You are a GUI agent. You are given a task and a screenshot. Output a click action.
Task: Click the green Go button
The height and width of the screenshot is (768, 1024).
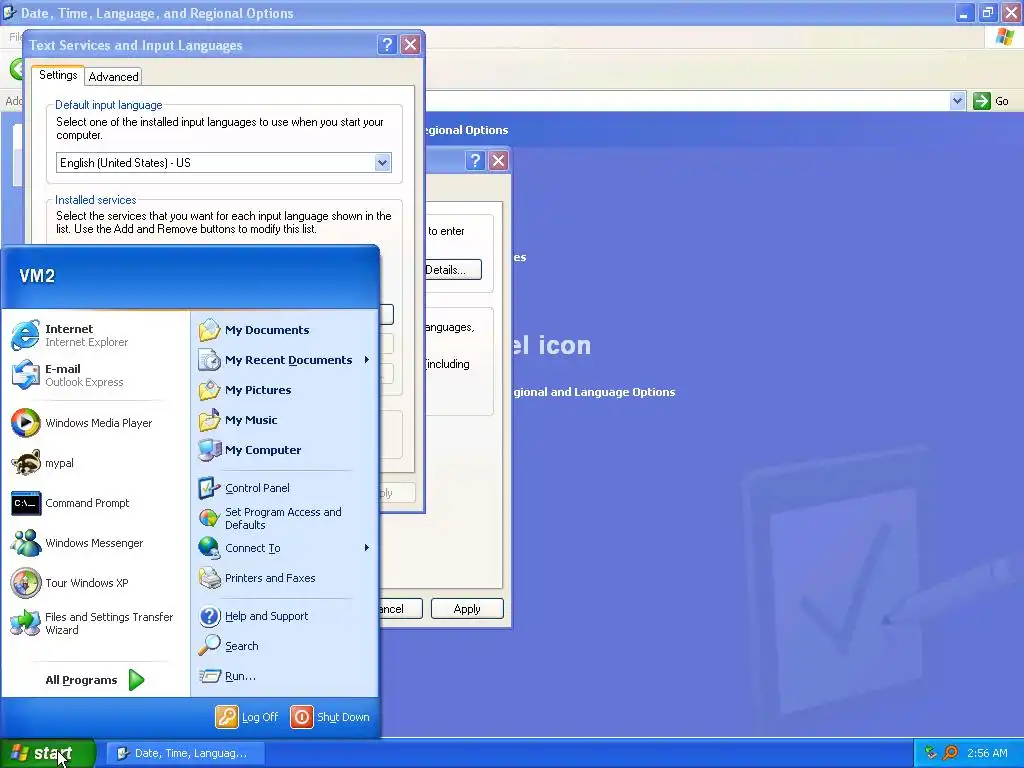991,101
